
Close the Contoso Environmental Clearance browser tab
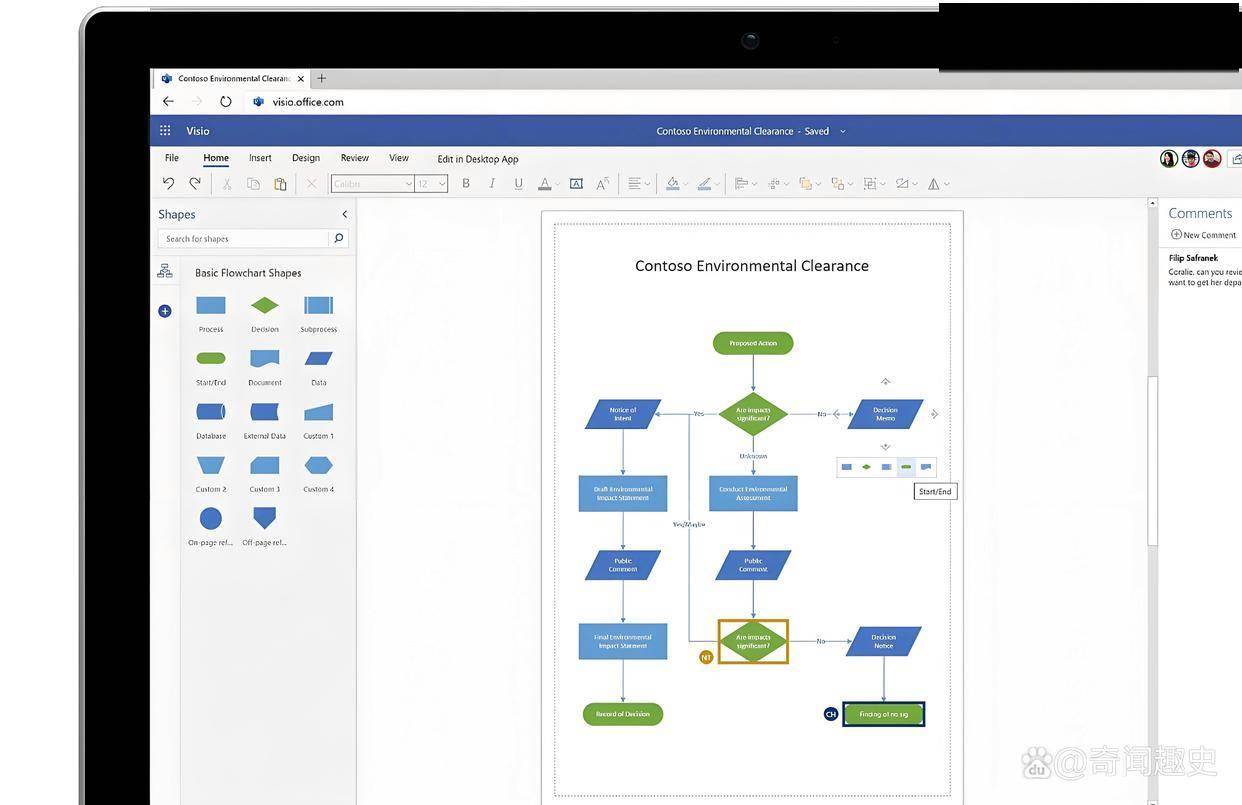pyautogui.click(x=301, y=79)
